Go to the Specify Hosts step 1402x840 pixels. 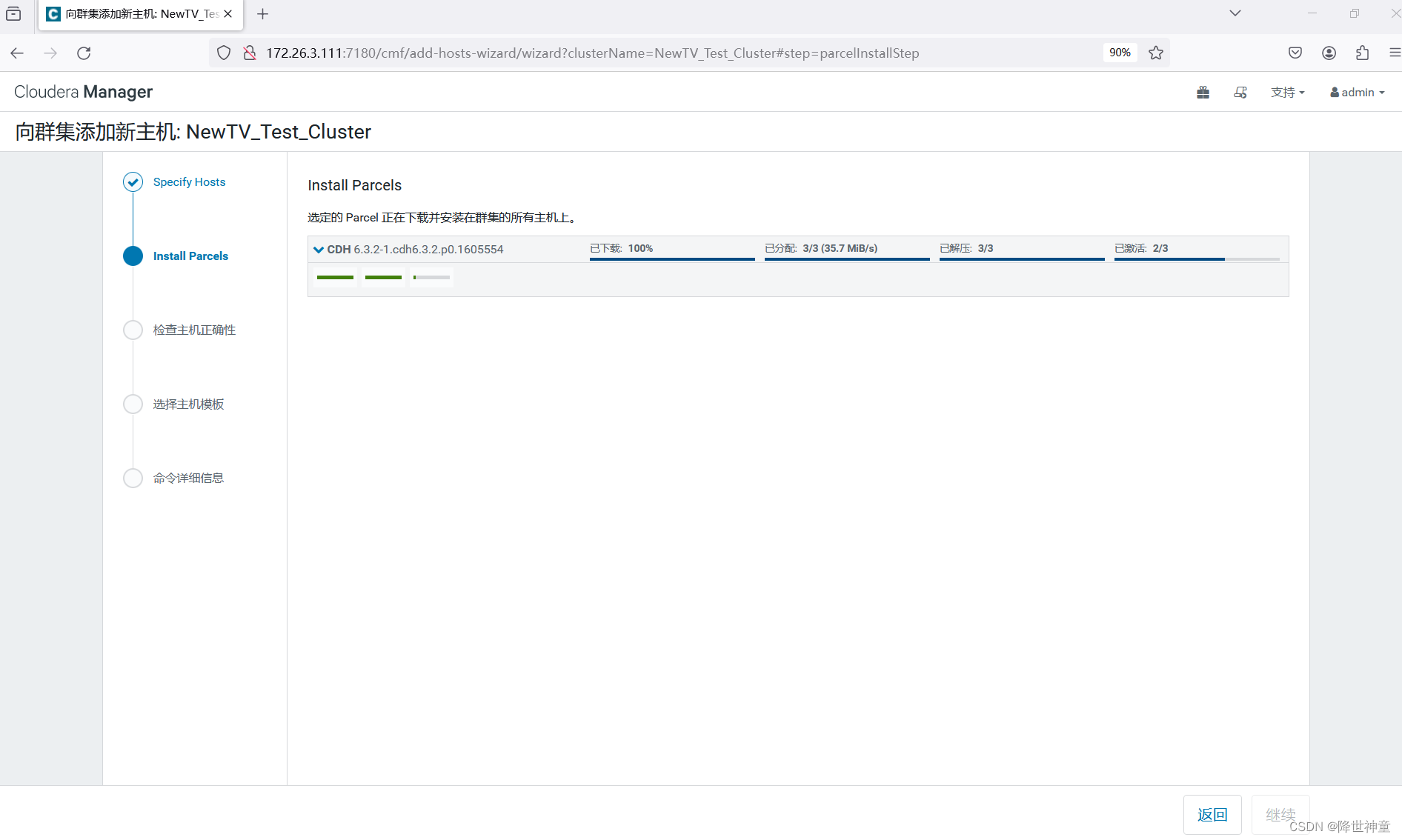(189, 181)
